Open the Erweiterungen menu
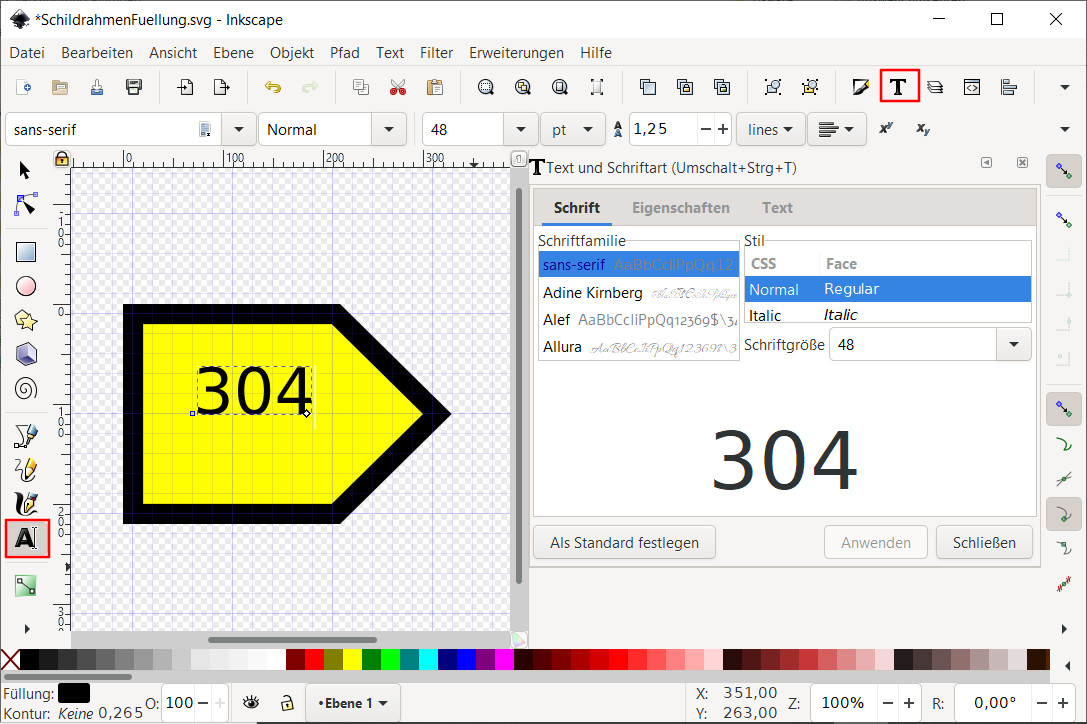Image resolution: width=1087 pixels, height=724 pixels. coord(516,53)
